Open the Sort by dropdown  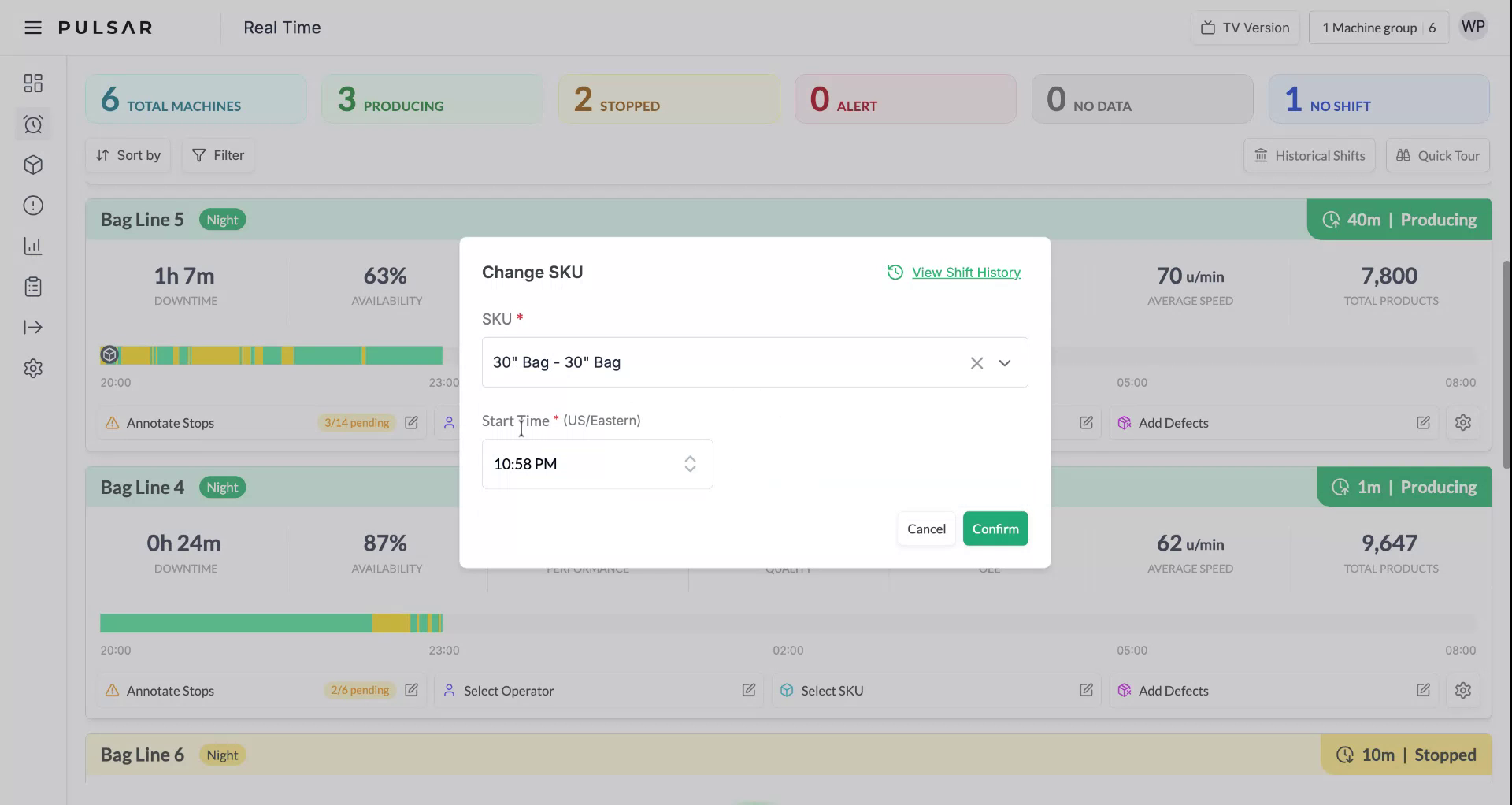click(128, 155)
